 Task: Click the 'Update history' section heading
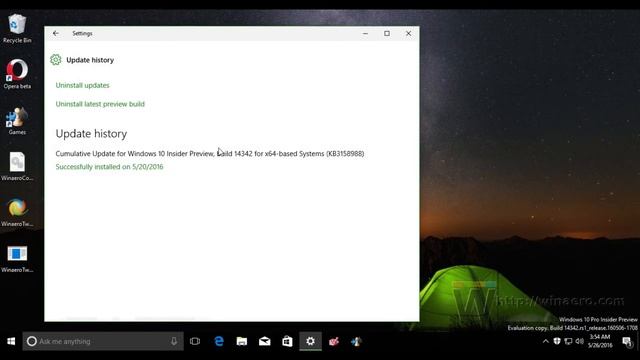91,134
